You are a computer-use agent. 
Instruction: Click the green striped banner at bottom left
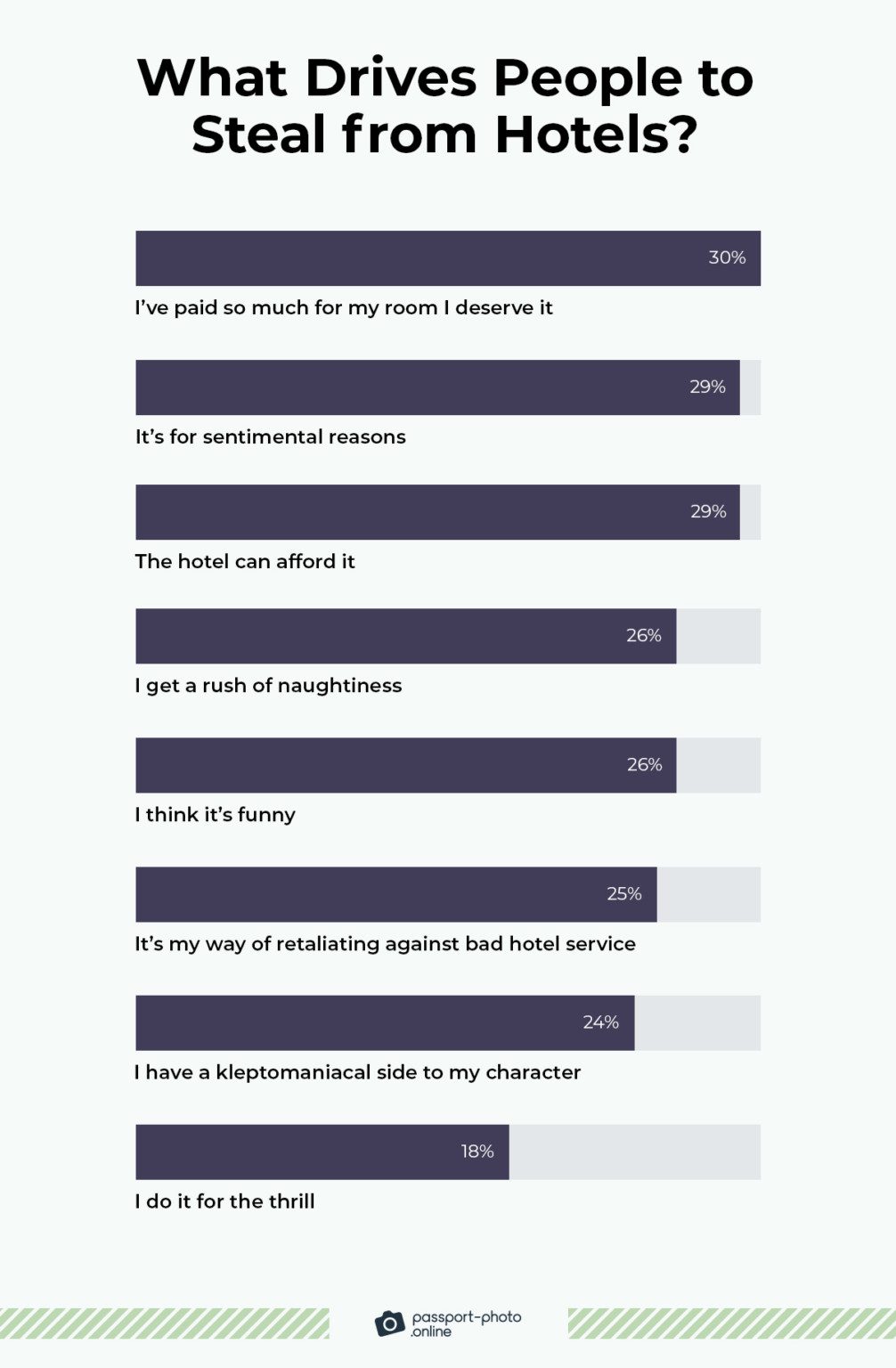(164, 1323)
